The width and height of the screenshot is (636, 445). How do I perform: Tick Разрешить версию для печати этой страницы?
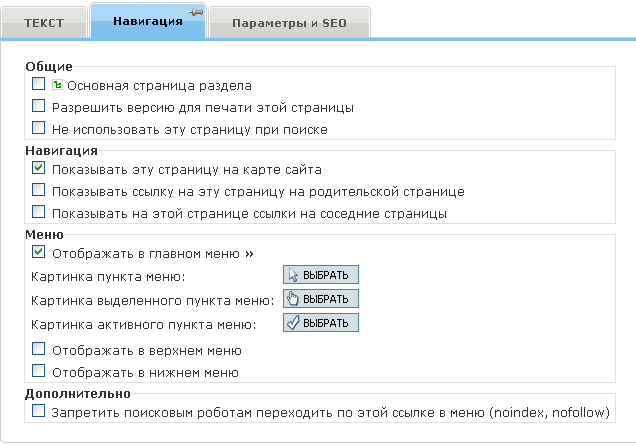(x=39, y=106)
